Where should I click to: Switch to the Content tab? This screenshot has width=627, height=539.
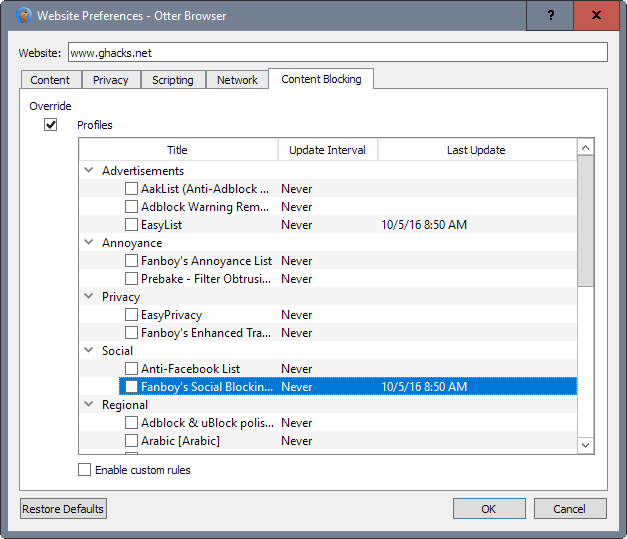[50, 80]
